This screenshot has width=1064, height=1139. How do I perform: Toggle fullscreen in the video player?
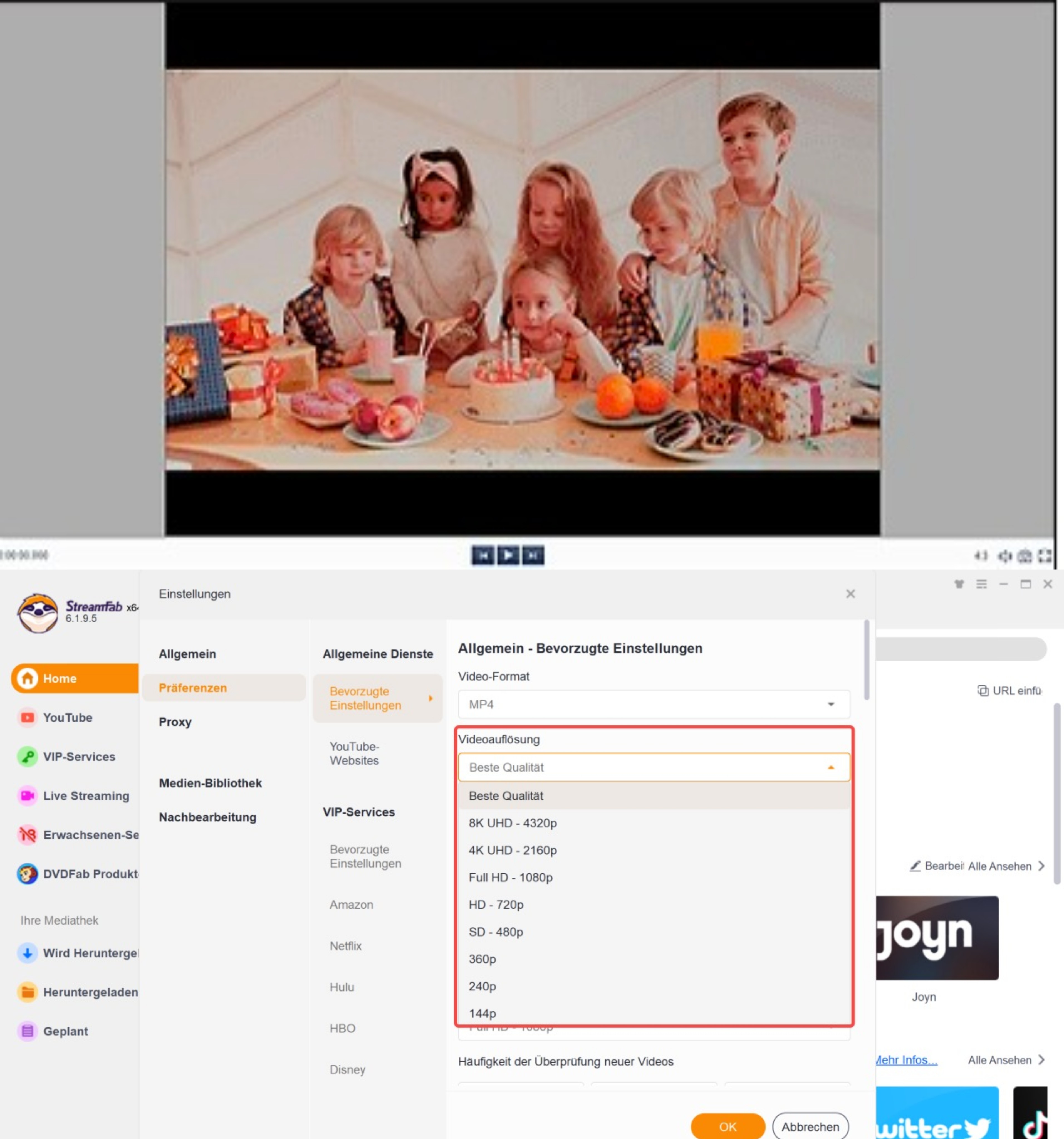[1045, 555]
